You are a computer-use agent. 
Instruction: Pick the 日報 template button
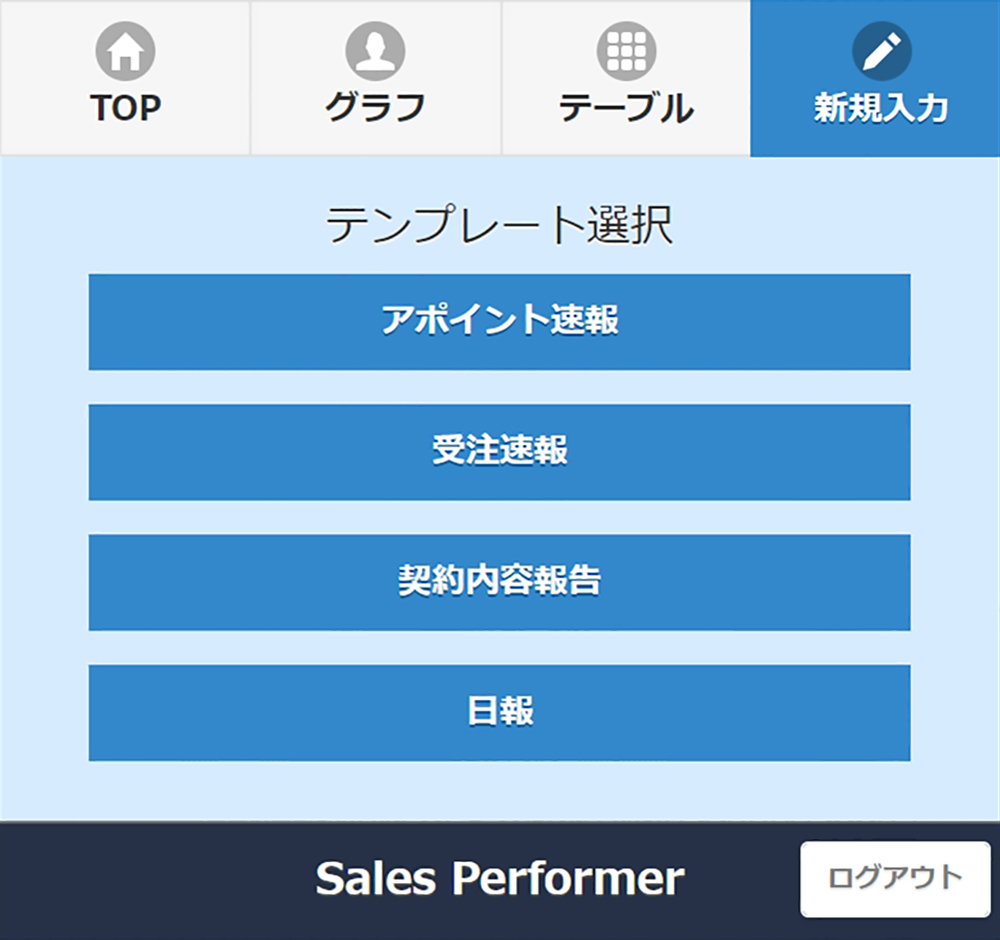pos(200,712)
